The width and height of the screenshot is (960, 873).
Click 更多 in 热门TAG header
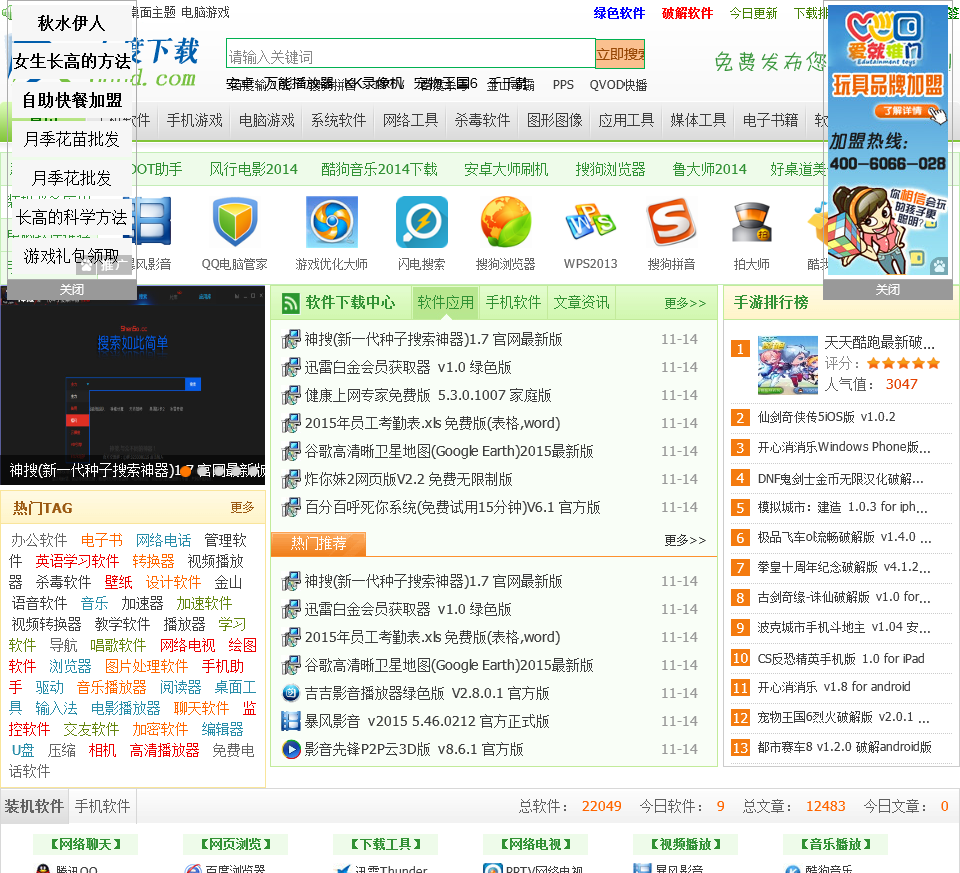[x=242, y=508]
